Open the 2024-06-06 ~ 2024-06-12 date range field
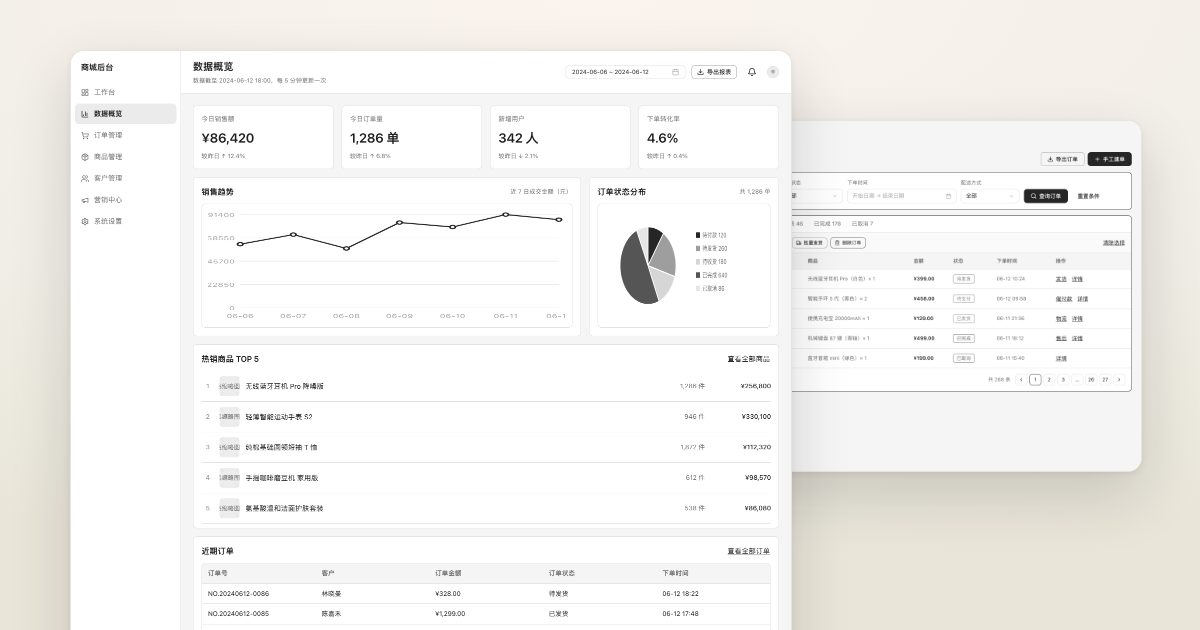 (x=625, y=72)
